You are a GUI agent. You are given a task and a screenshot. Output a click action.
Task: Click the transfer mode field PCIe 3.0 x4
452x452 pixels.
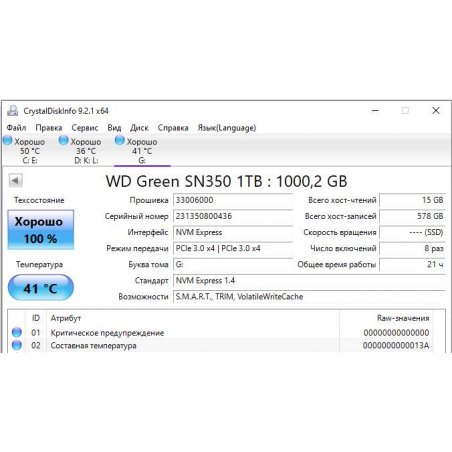[x=233, y=248]
